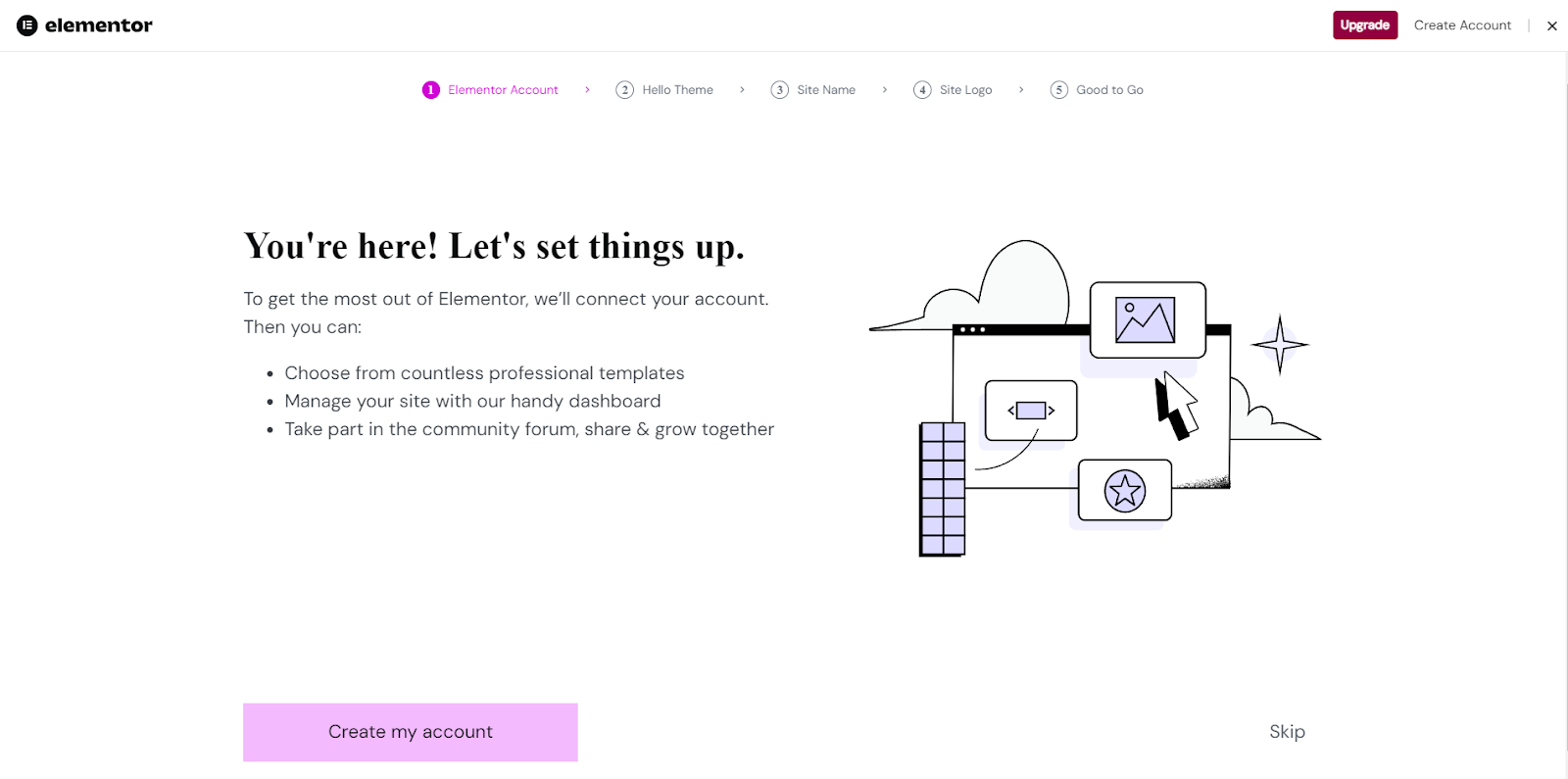Click the Skip link
The height and width of the screenshot is (779, 1568).
pos(1287,732)
